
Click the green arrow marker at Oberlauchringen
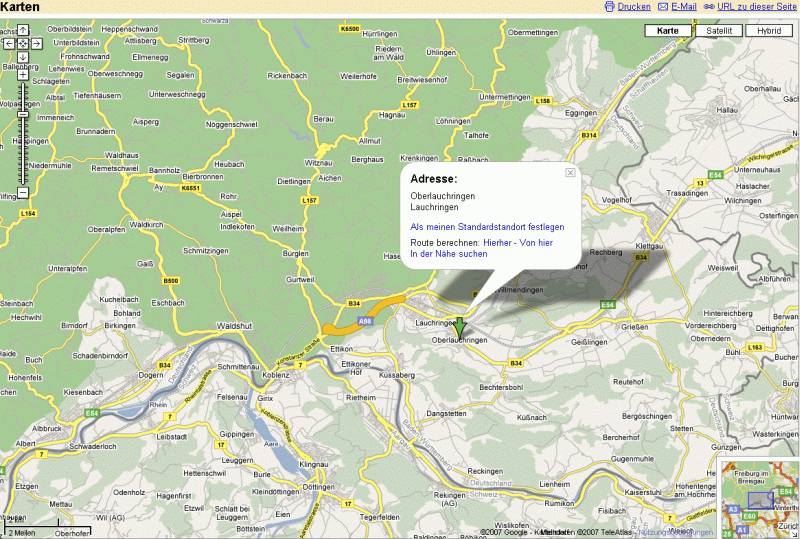click(460, 328)
